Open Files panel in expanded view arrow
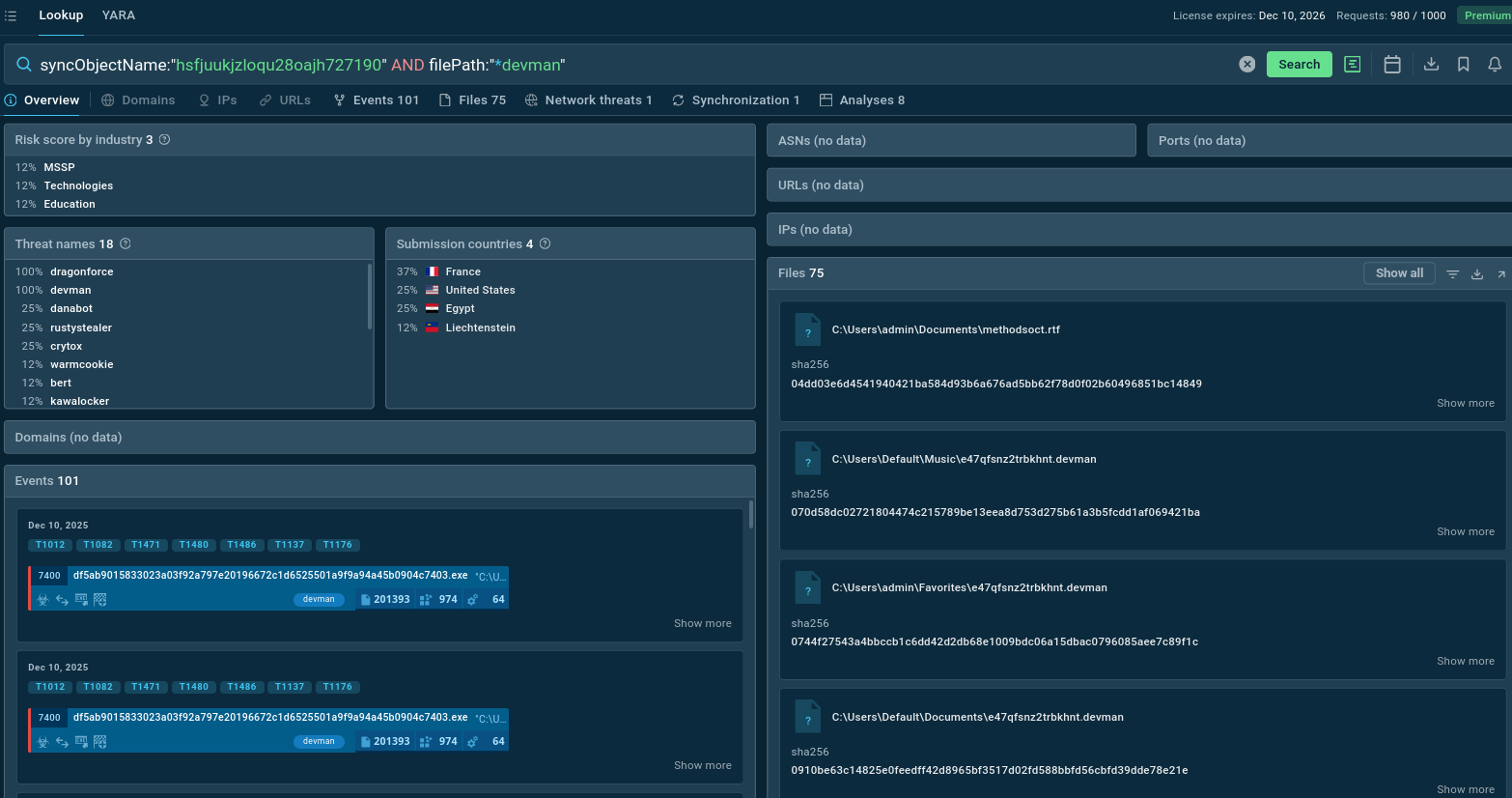The width and height of the screenshot is (1512, 798). point(1501,274)
